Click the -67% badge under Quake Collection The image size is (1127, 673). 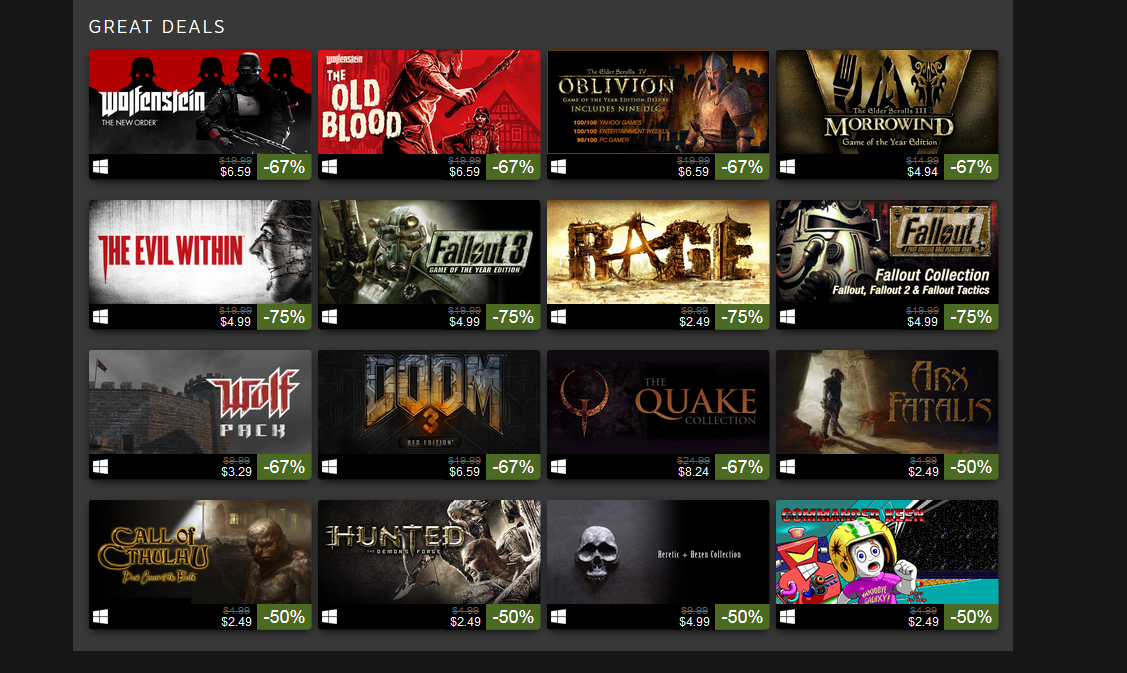(742, 467)
